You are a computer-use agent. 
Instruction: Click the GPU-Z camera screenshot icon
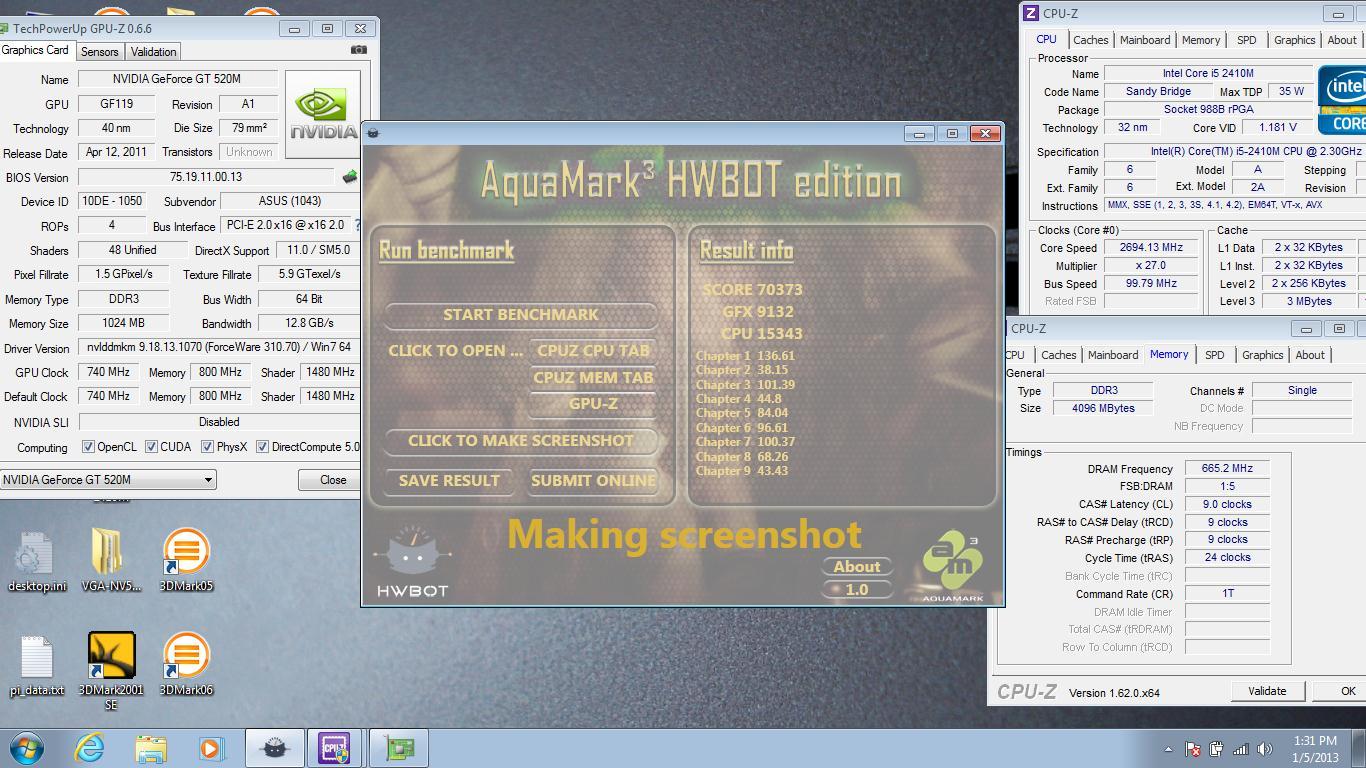pyautogui.click(x=359, y=49)
